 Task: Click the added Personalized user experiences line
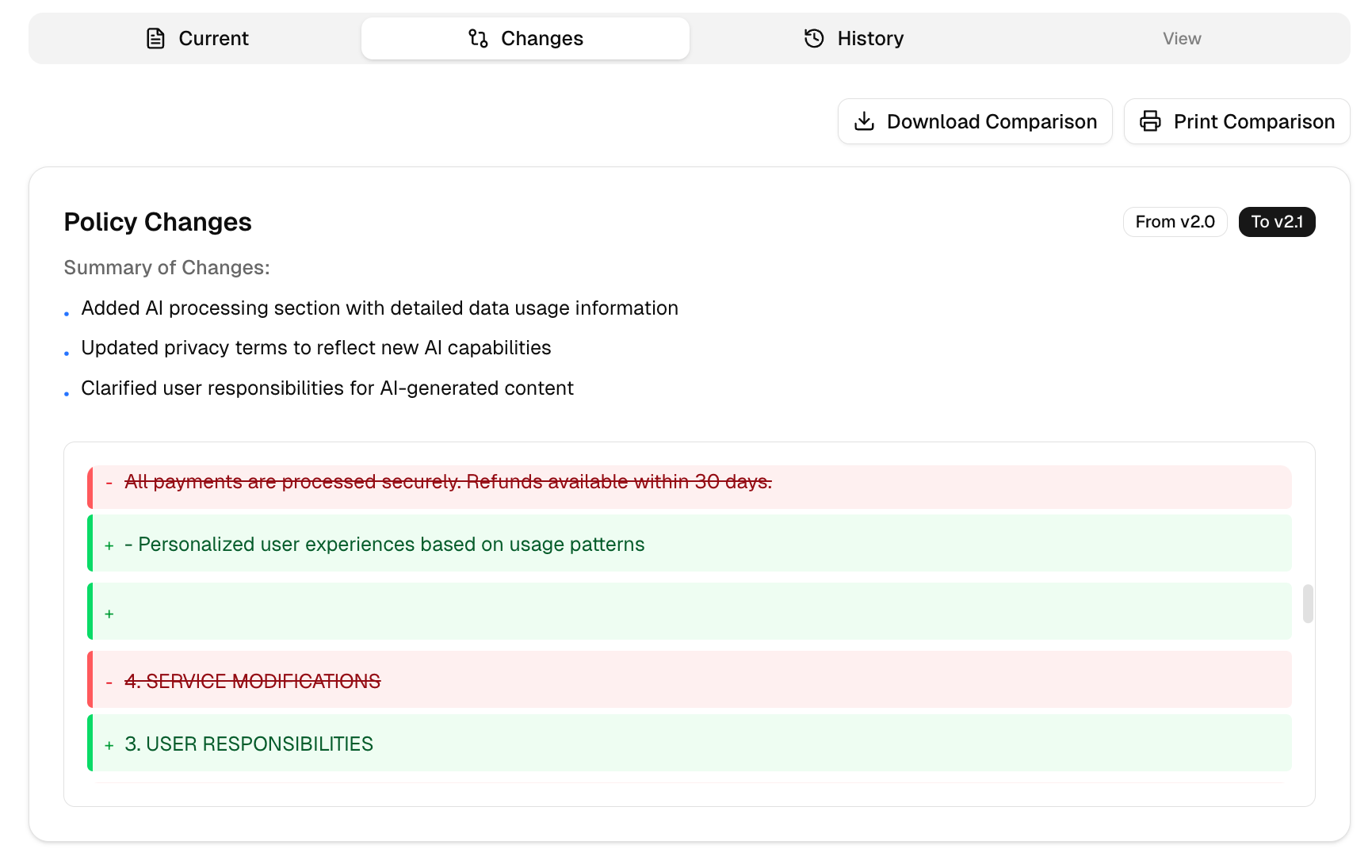point(391,545)
